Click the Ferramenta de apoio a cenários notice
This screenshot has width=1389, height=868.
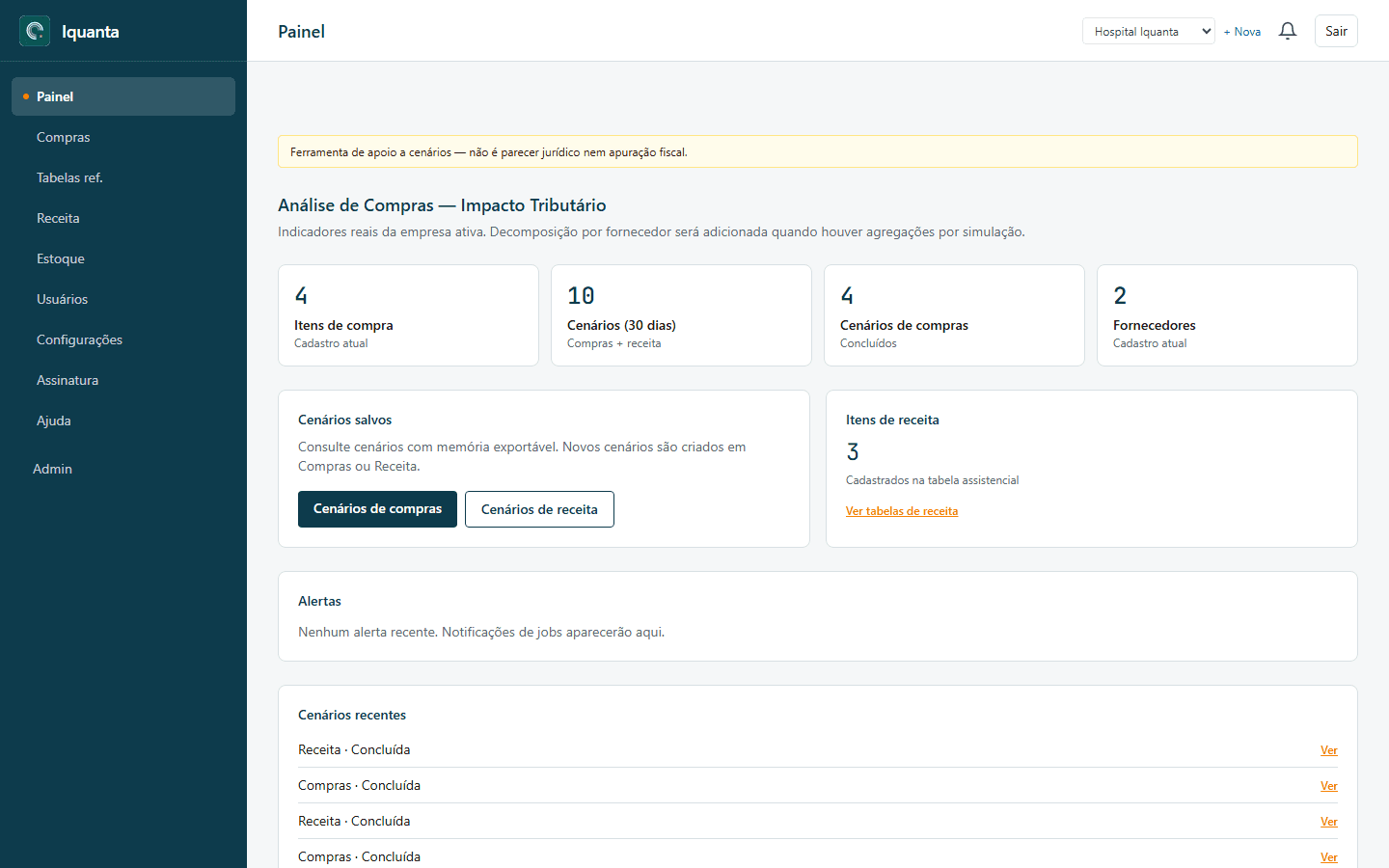coord(818,151)
